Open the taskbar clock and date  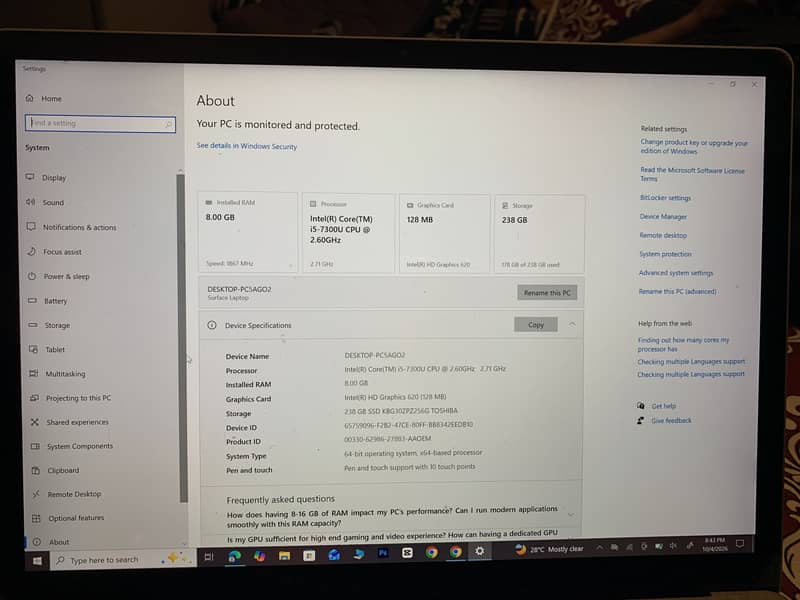click(x=715, y=544)
